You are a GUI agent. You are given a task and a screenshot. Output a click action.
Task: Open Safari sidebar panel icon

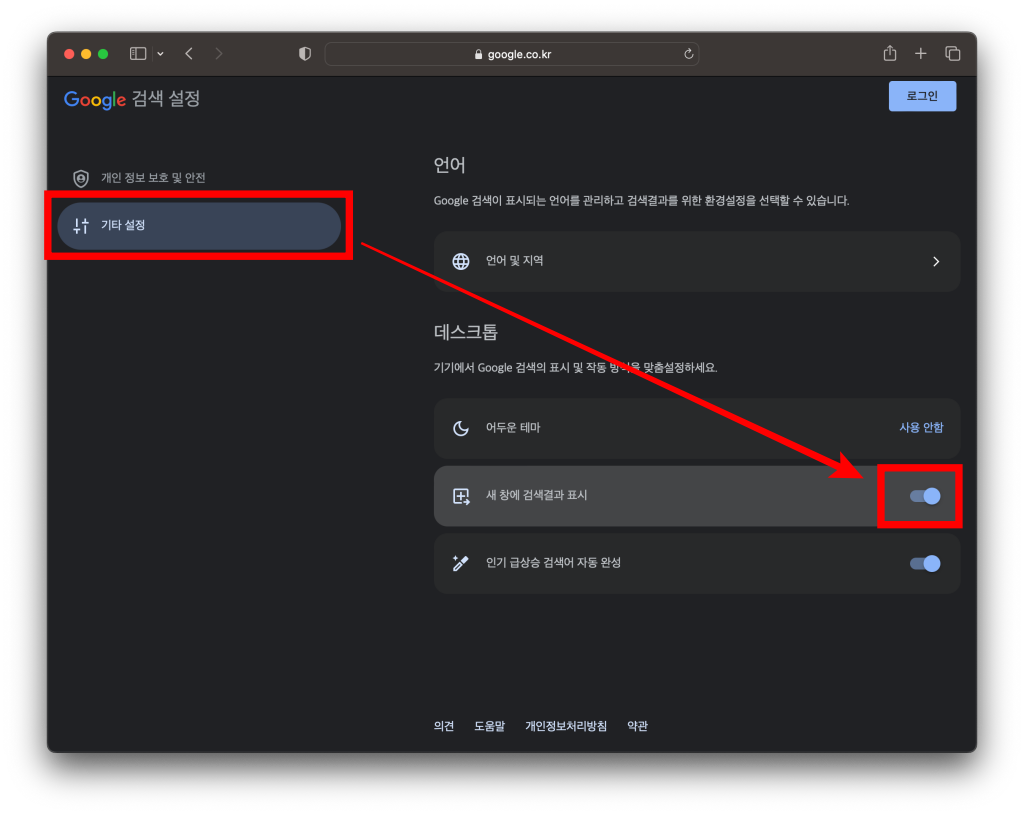[x=138, y=54]
